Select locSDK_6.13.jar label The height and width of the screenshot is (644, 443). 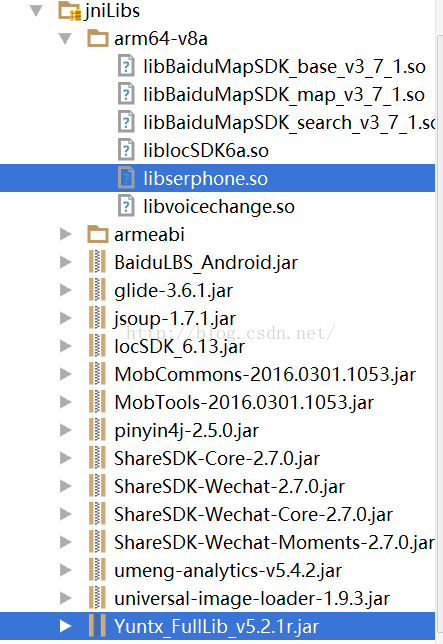[179, 347]
